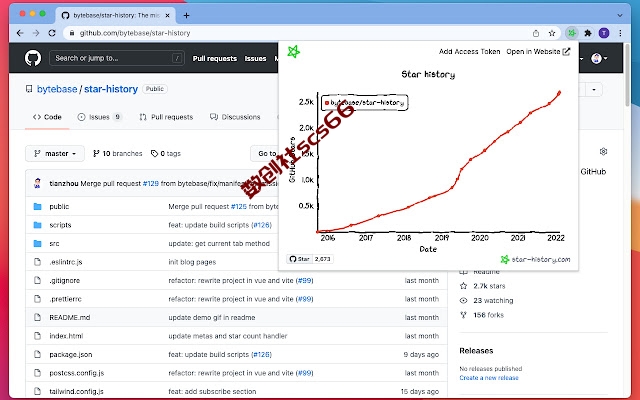Bookmark page with star icon
640x400 pixels.
click(x=552, y=33)
